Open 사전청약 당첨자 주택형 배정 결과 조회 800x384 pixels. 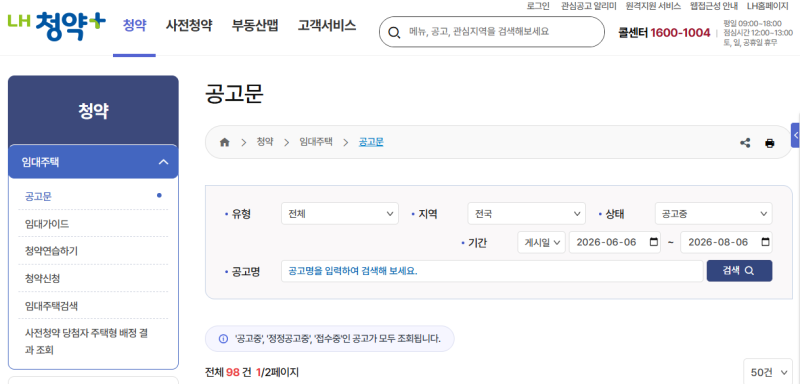(x=86, y=342)
